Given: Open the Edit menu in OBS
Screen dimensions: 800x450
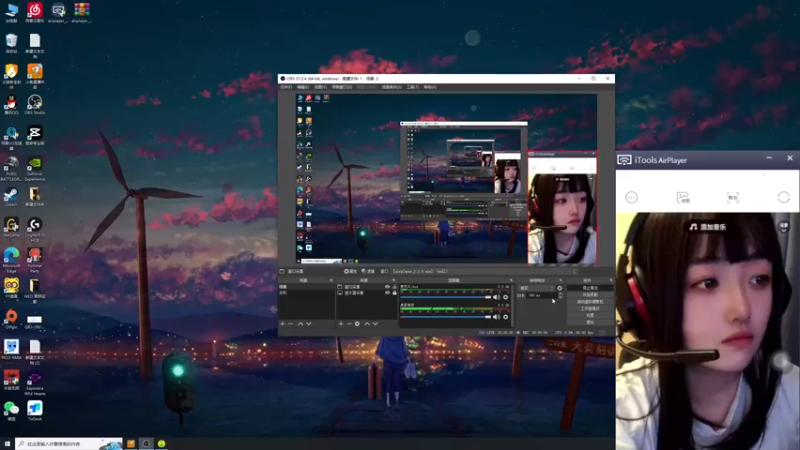Looking at the screenshot, I should click(x=303, y=87).
